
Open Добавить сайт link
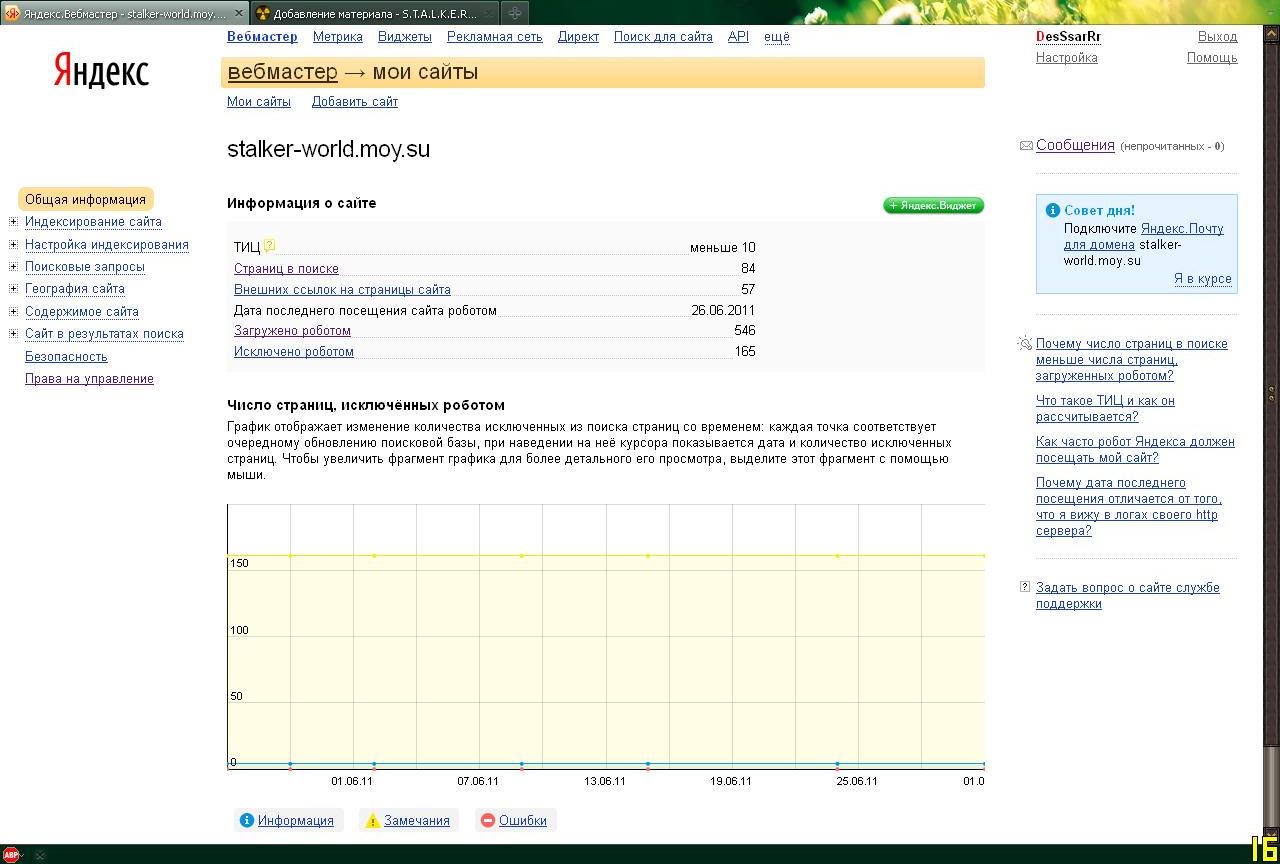click(x=355, y=102)
